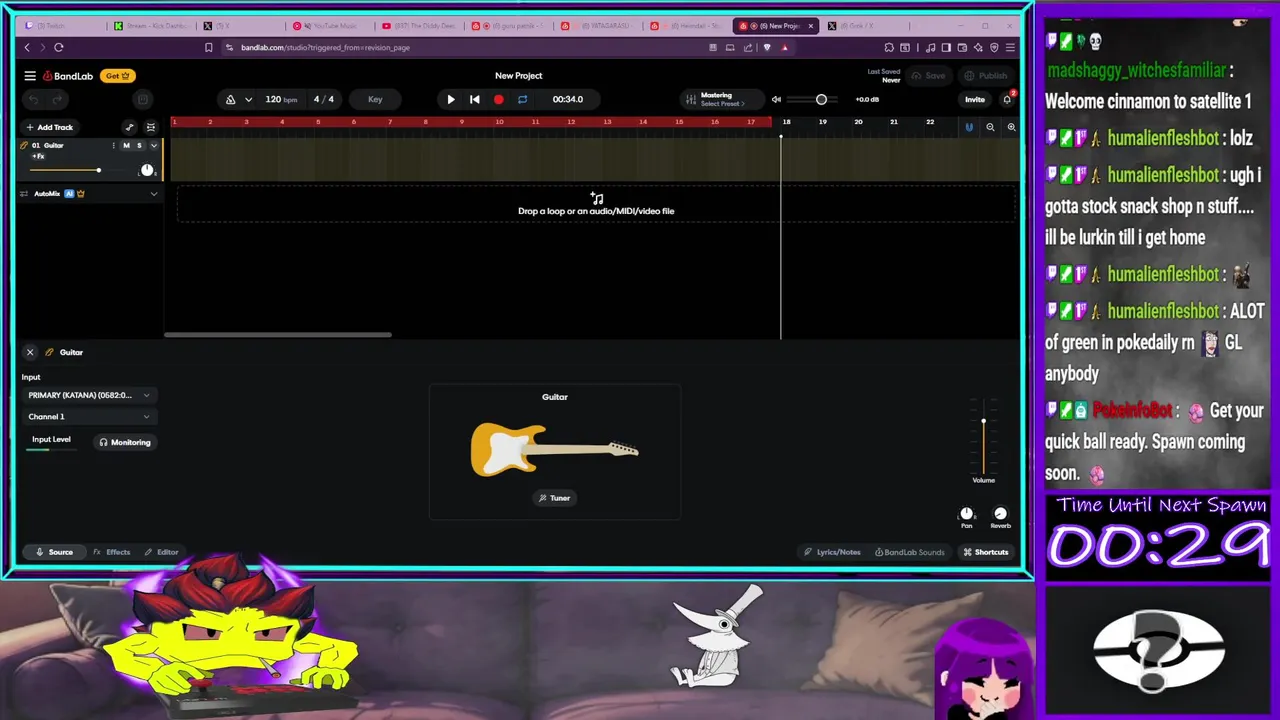1280x720 pixels.
Task: Toggle the magnet snap-to-grid icon
Action: 969,127
